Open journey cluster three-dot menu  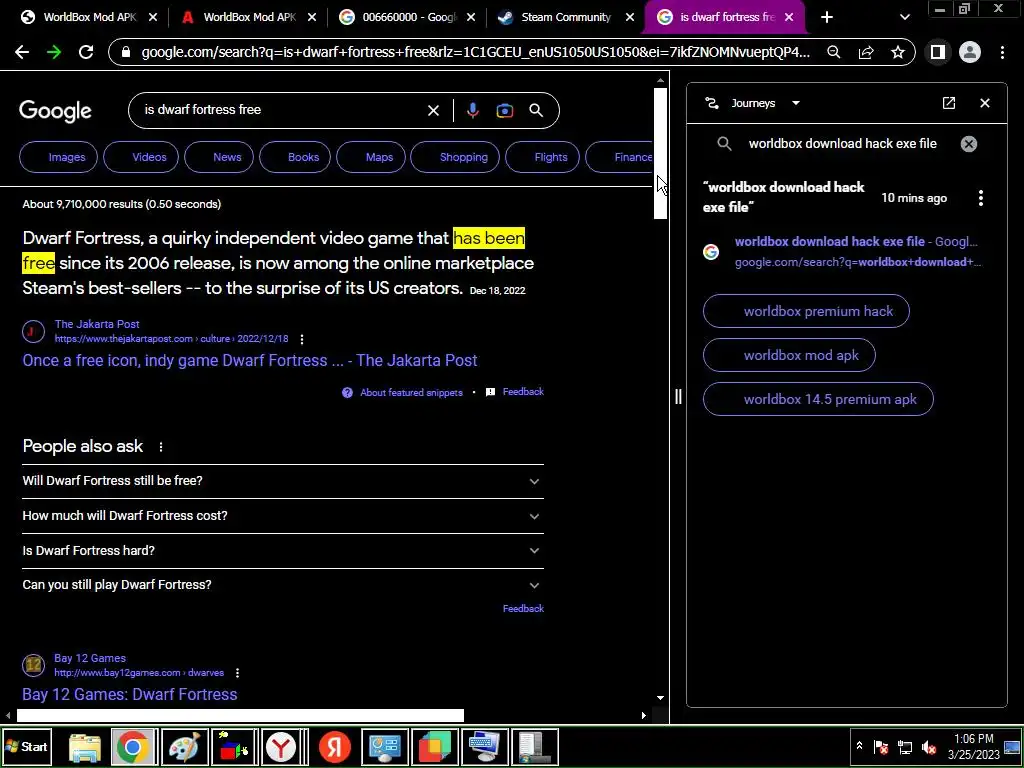pyautogui.click(x=981, y=198)
